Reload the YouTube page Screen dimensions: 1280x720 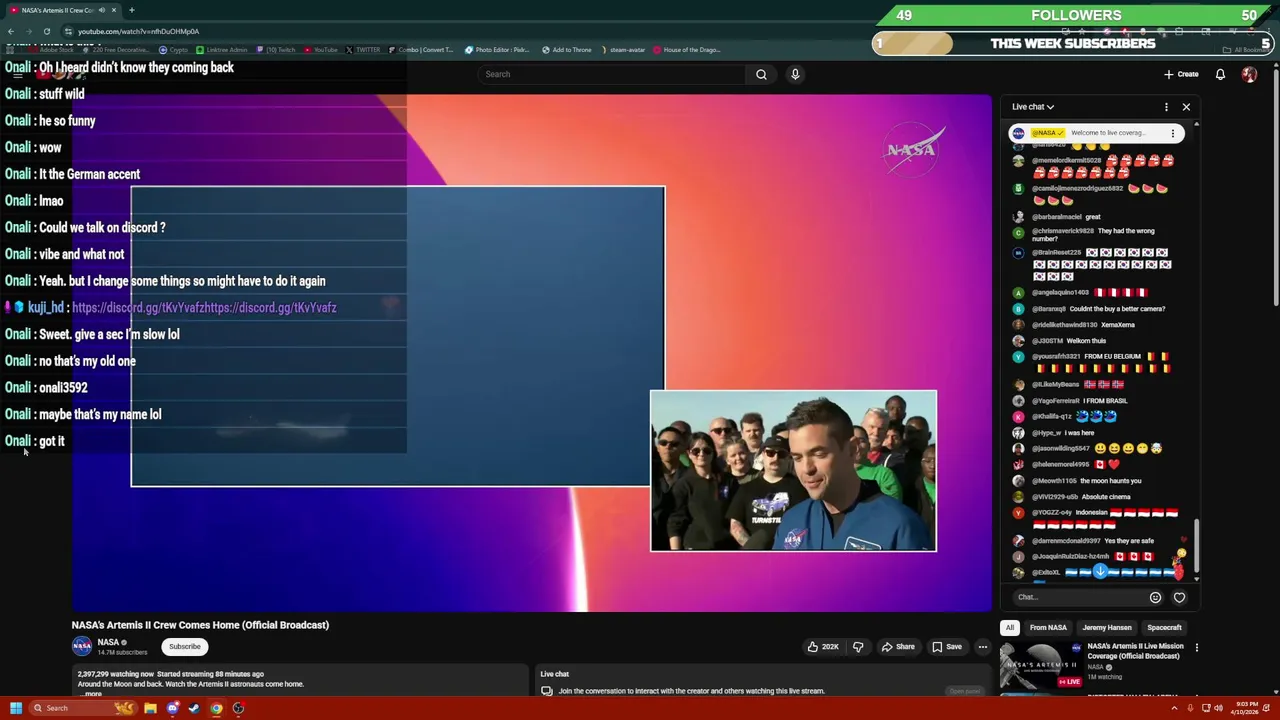tap(46, 31)
